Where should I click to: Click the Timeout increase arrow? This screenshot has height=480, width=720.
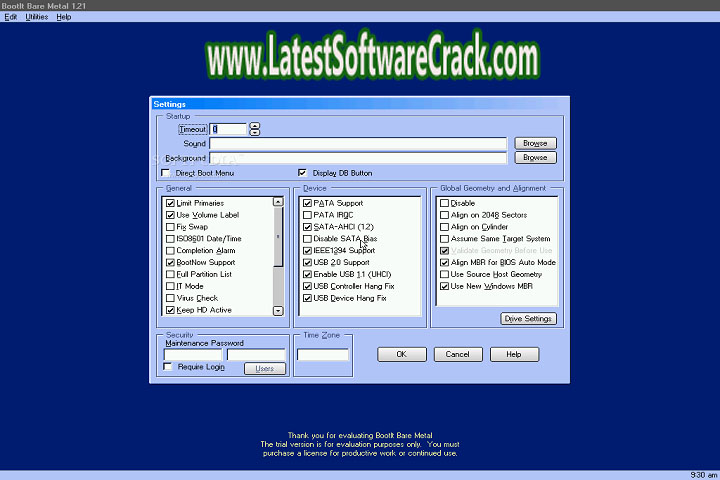[x=255, y=125]
